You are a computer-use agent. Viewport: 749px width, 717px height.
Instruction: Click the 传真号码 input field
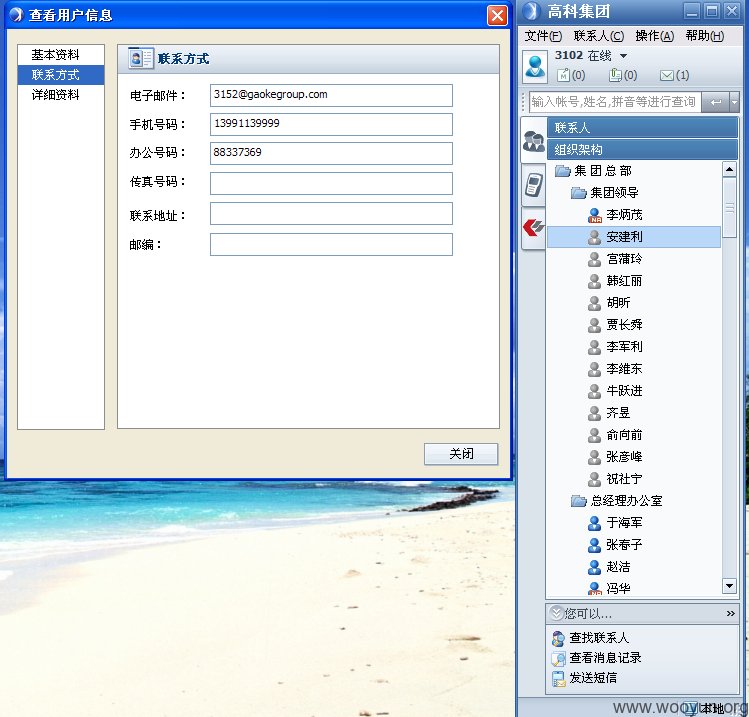(x=331, y=183)
